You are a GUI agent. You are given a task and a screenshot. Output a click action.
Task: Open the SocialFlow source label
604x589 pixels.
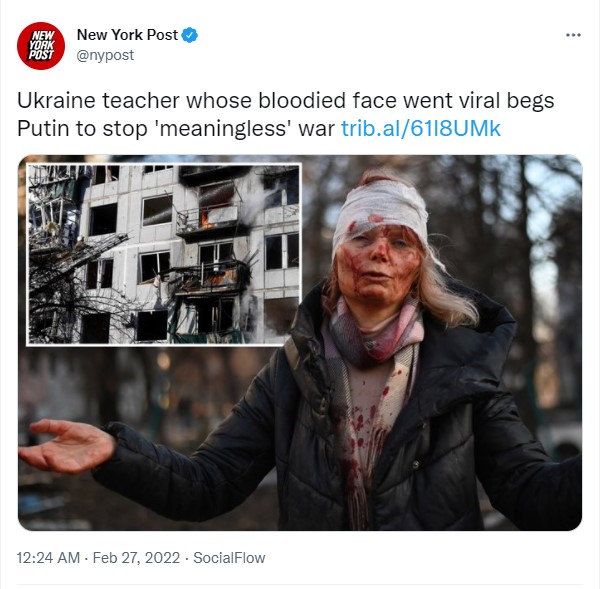click(x=229, y=558)
